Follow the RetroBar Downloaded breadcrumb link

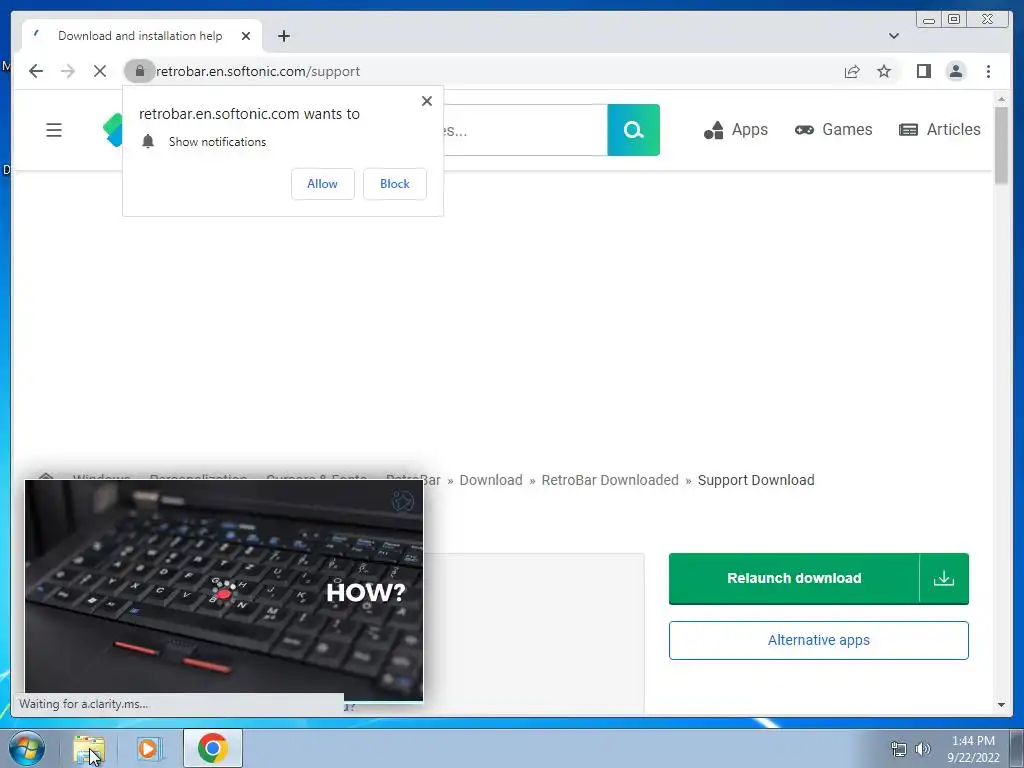tap(610, 480)
